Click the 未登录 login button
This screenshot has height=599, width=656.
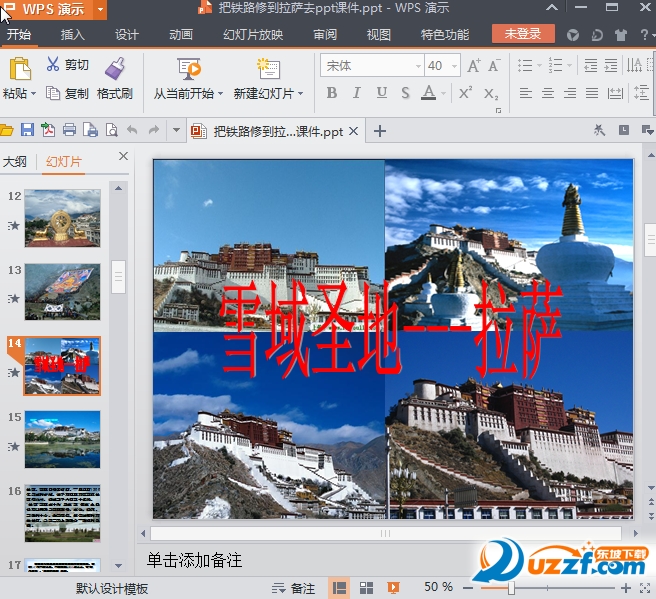coord(523,34)
